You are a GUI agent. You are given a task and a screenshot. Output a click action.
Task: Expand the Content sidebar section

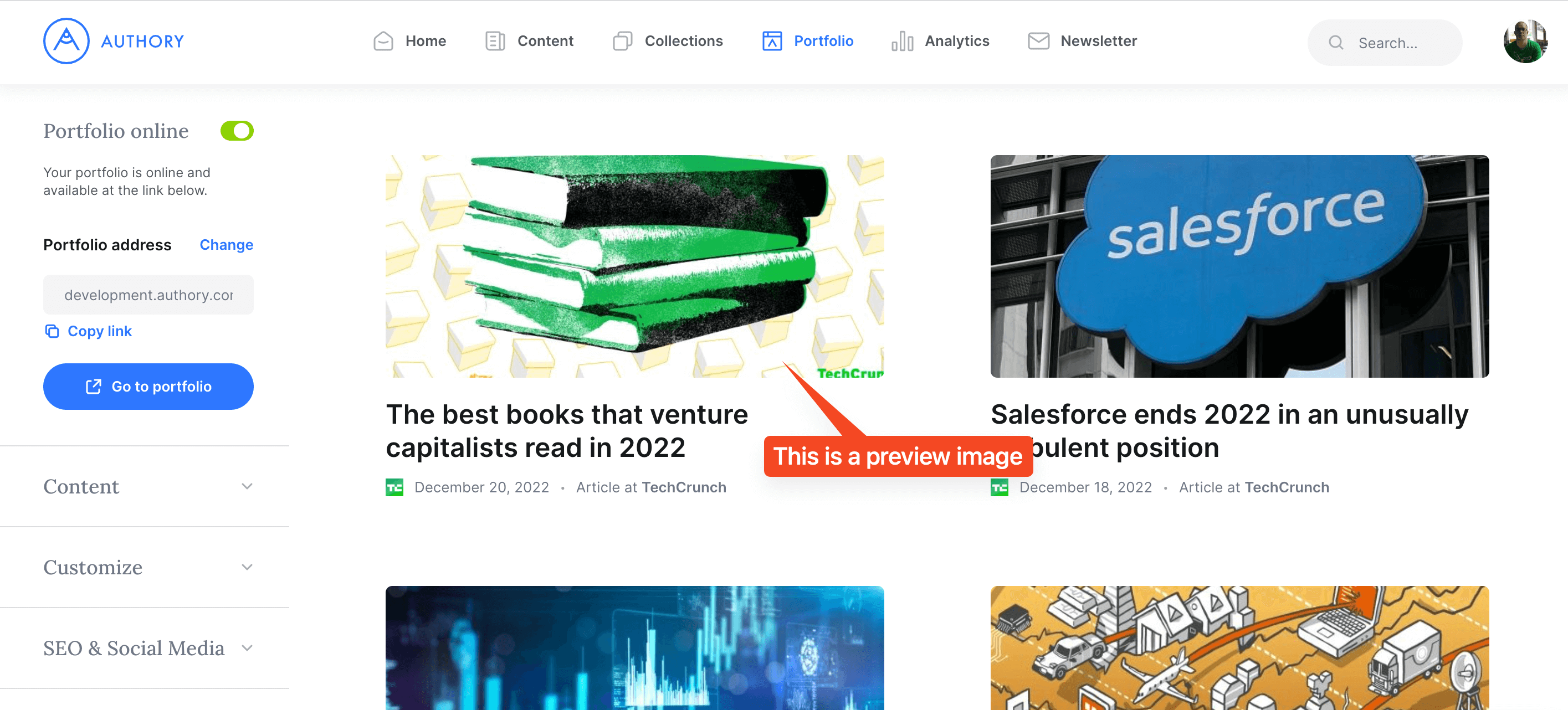[148, 486]
